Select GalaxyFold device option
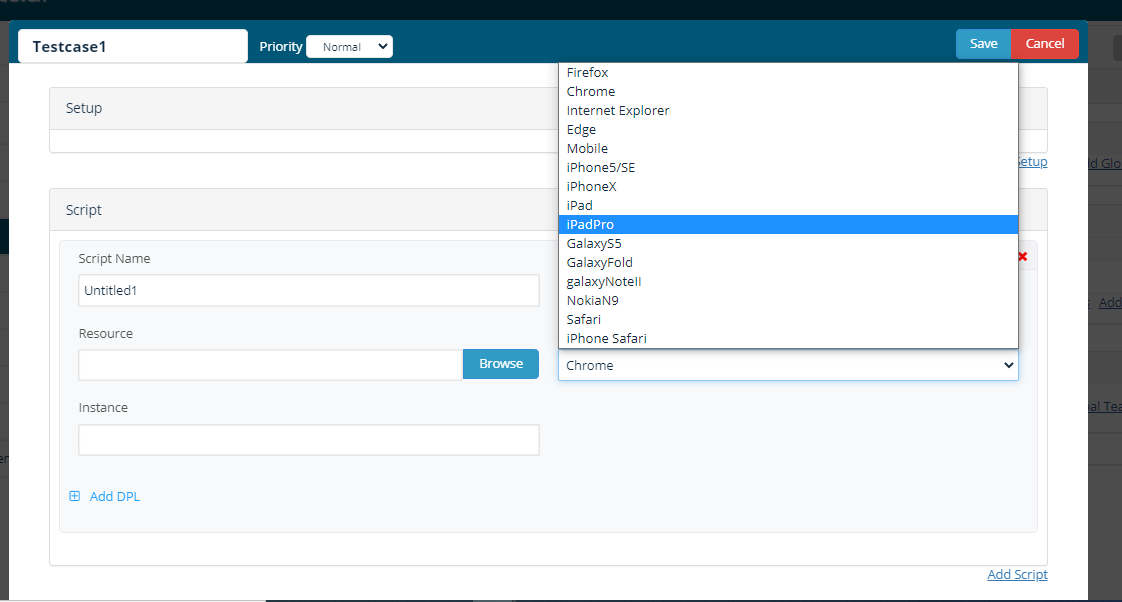Viewport: 1122px width, 602px height. click(788, 262)
